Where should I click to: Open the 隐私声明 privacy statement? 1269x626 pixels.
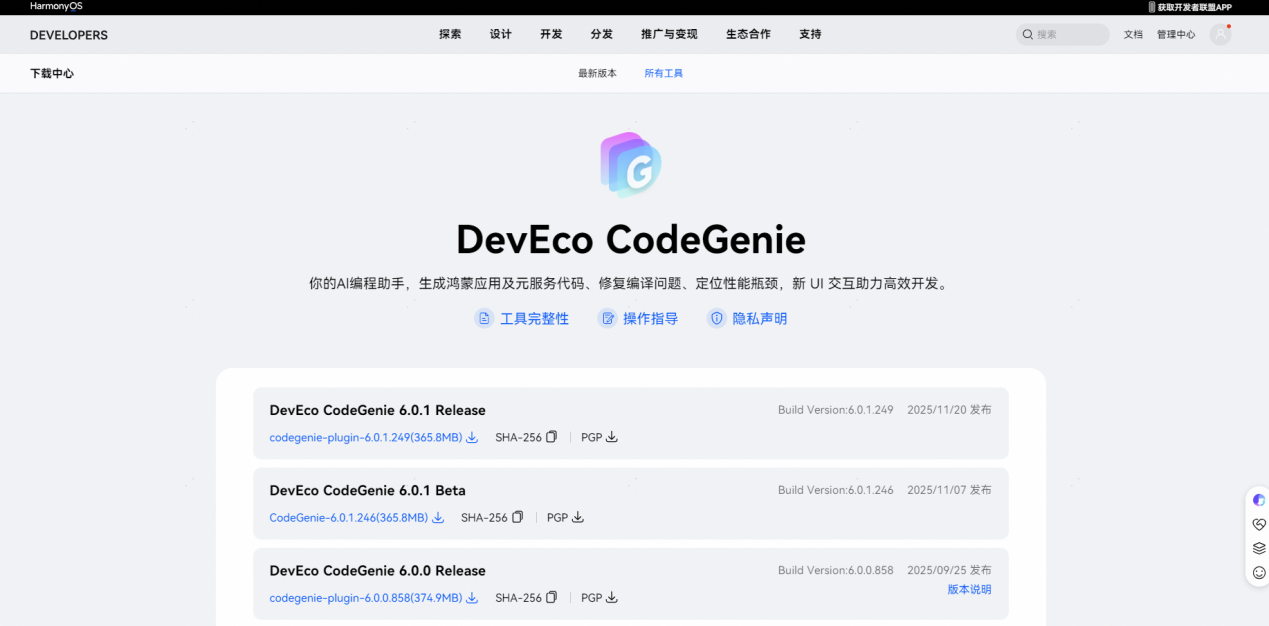click(x=757, y=318)
